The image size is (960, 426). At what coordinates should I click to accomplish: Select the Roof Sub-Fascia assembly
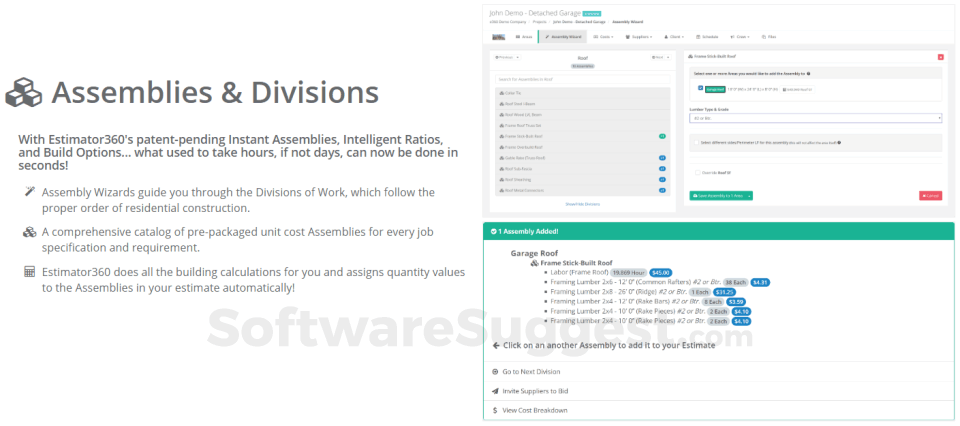(x=582, y=169)
